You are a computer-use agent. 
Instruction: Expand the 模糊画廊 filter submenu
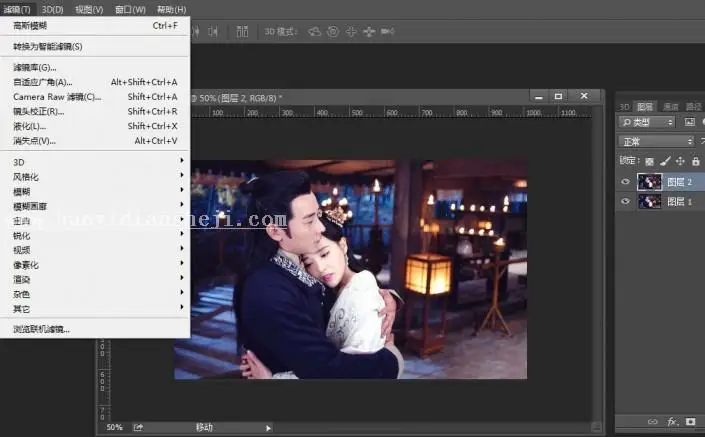95,206
